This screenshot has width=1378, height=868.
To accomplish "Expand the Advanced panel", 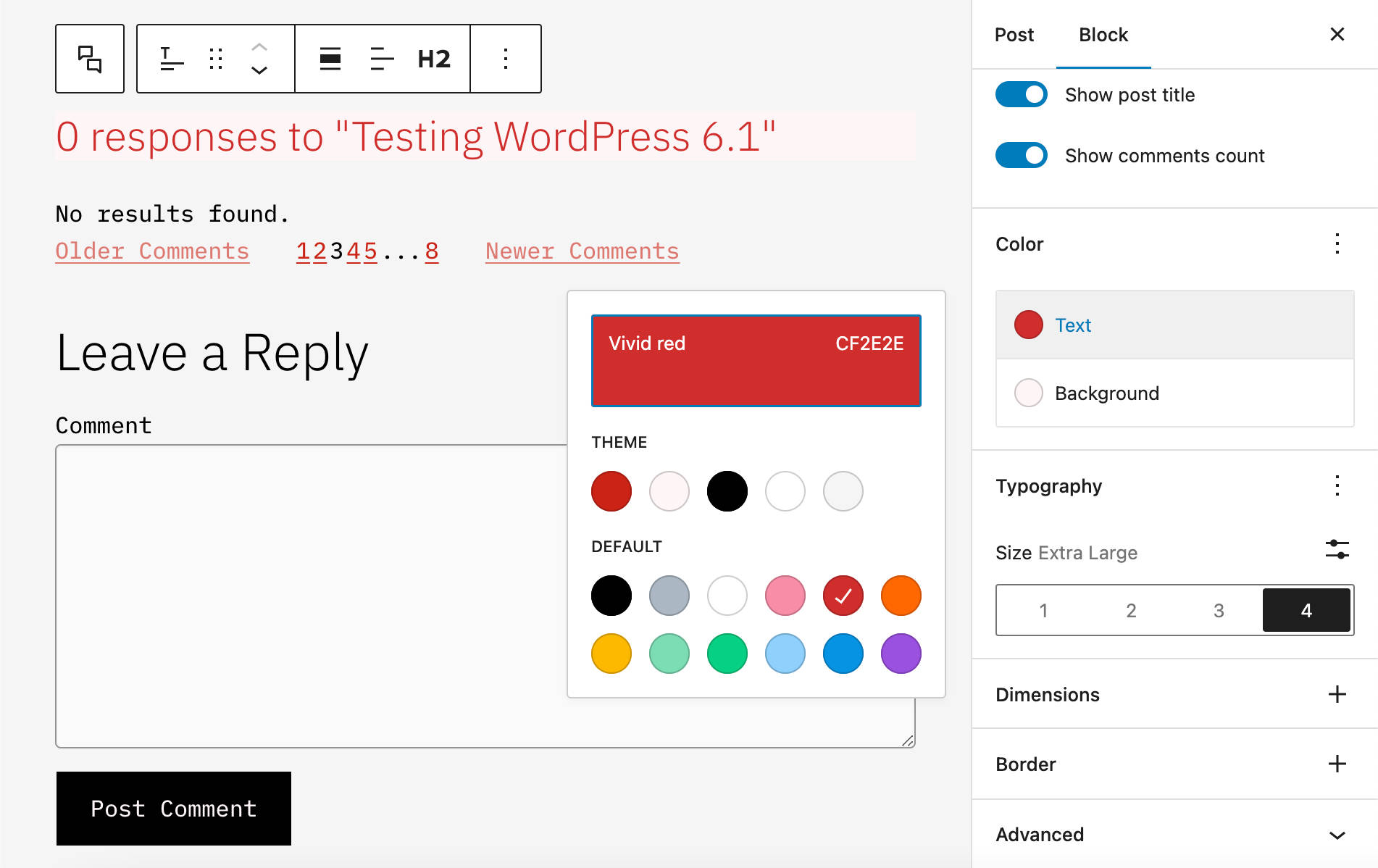I will (x=1337, y=835).
